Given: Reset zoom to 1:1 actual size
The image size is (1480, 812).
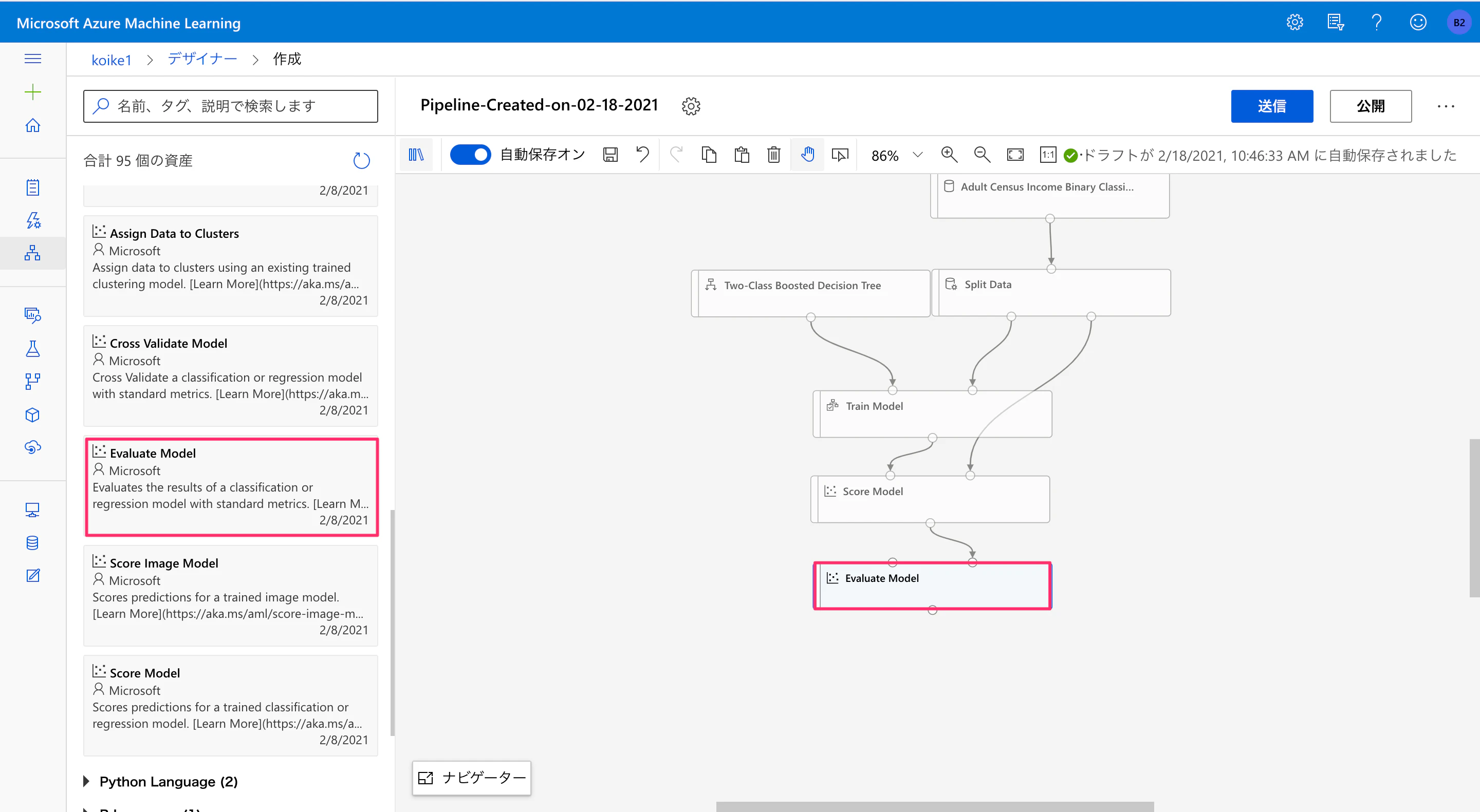Looking at the screenshot, I should click(x=1048, y=155).
